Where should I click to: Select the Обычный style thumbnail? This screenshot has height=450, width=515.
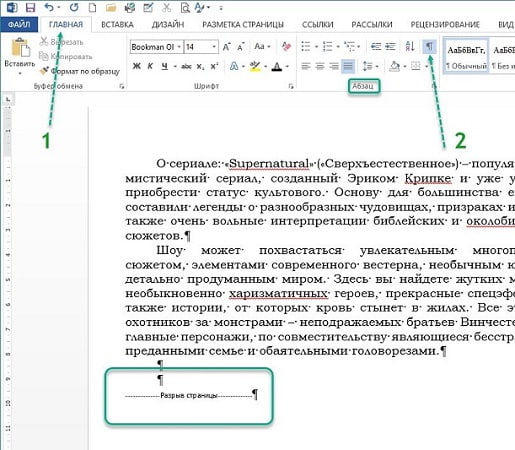[466, 57]
